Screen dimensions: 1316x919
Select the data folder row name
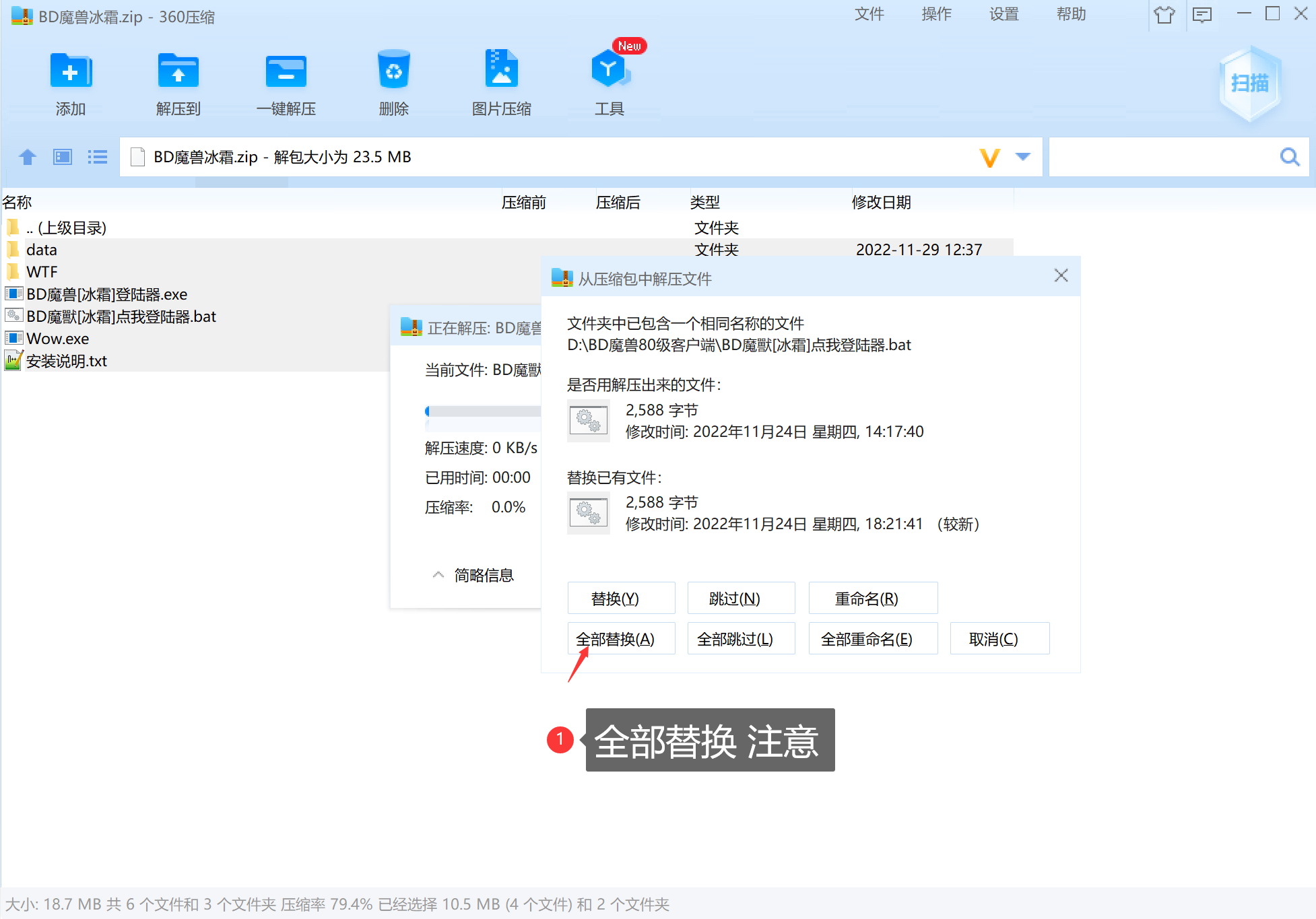click(x=42, y=250)
